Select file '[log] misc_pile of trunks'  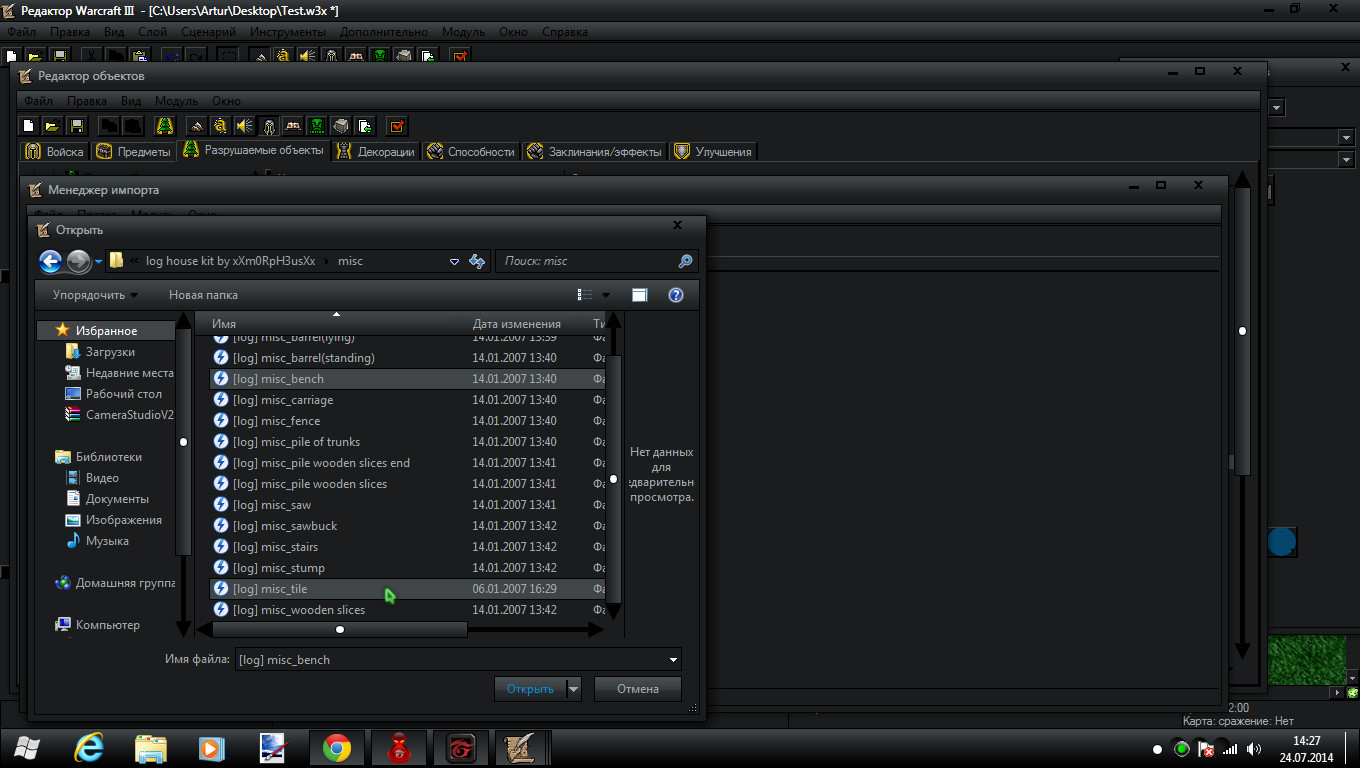(407, 442)
